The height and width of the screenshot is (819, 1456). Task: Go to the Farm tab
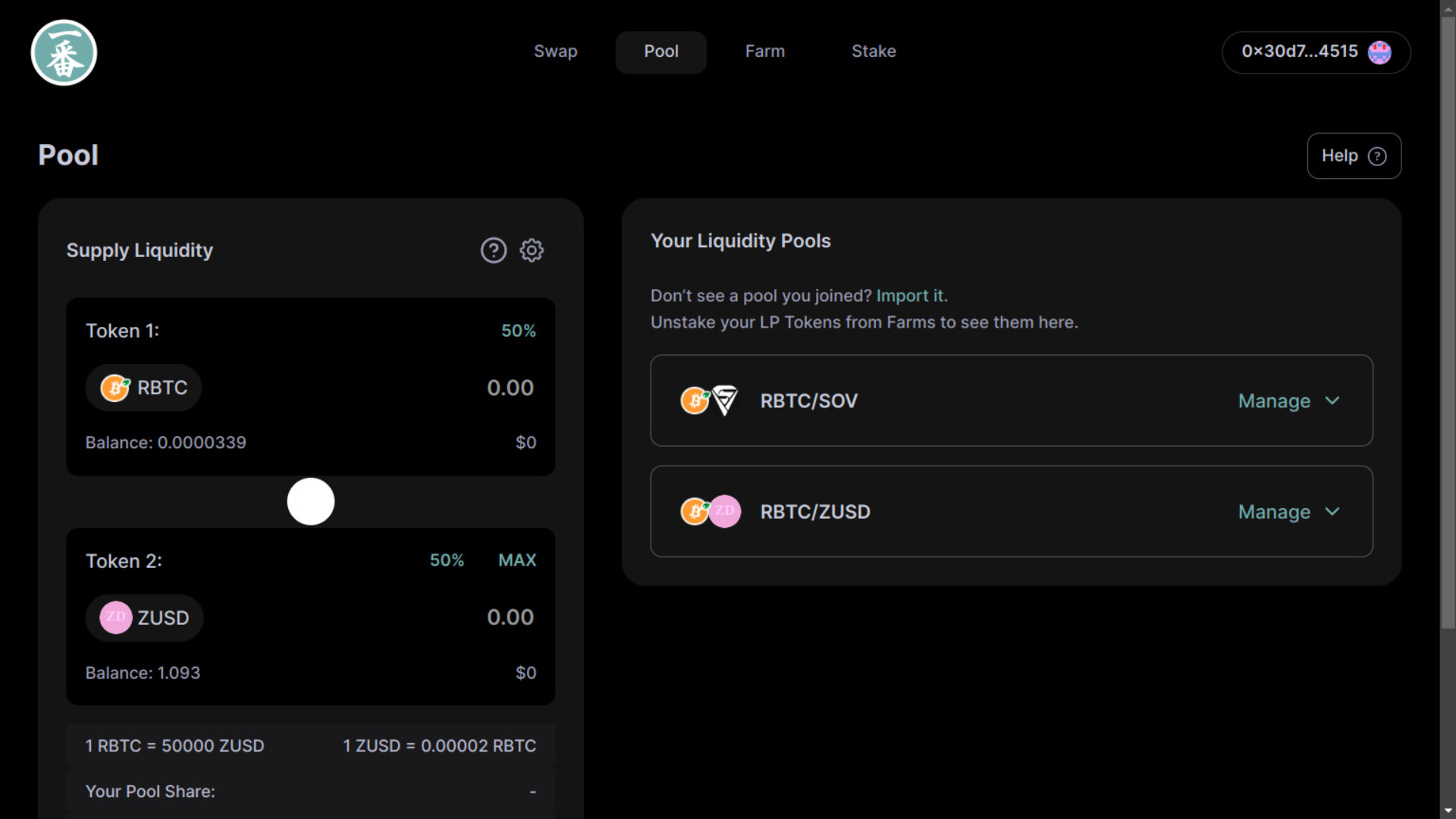764,52
